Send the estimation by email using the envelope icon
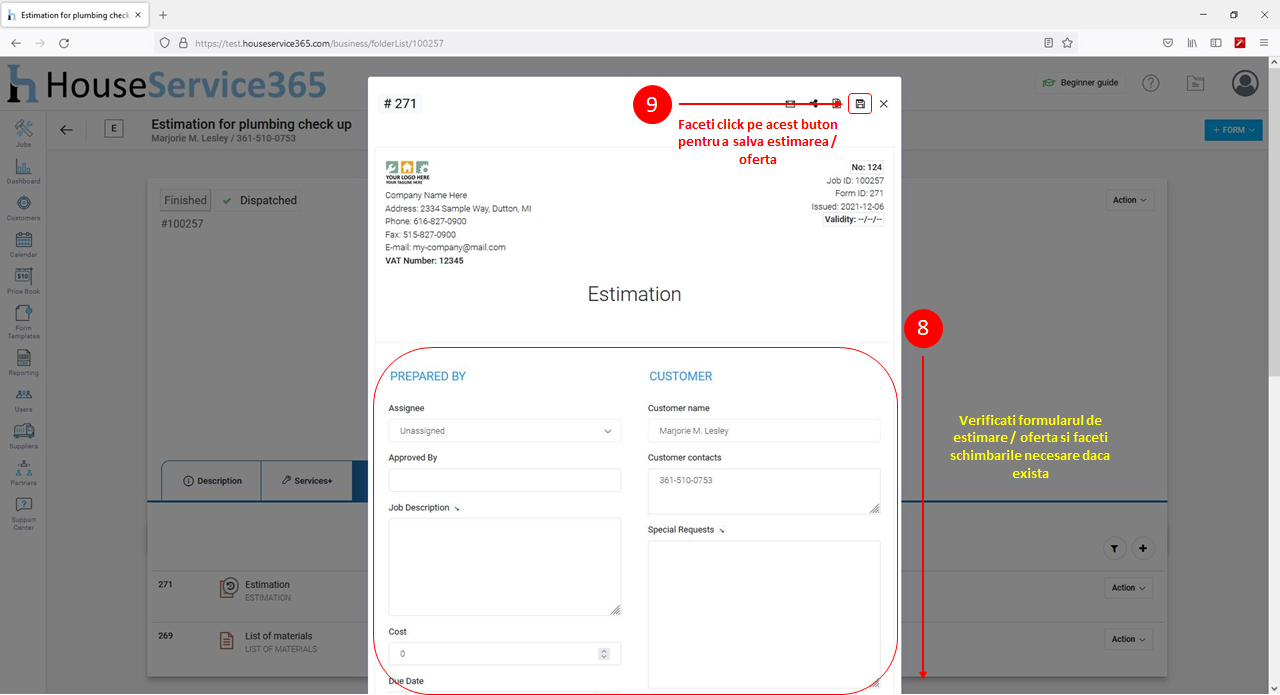Image resolution: width=1280 pixels, height=695 pixels. pyautogui.click(x=790, y=103)
